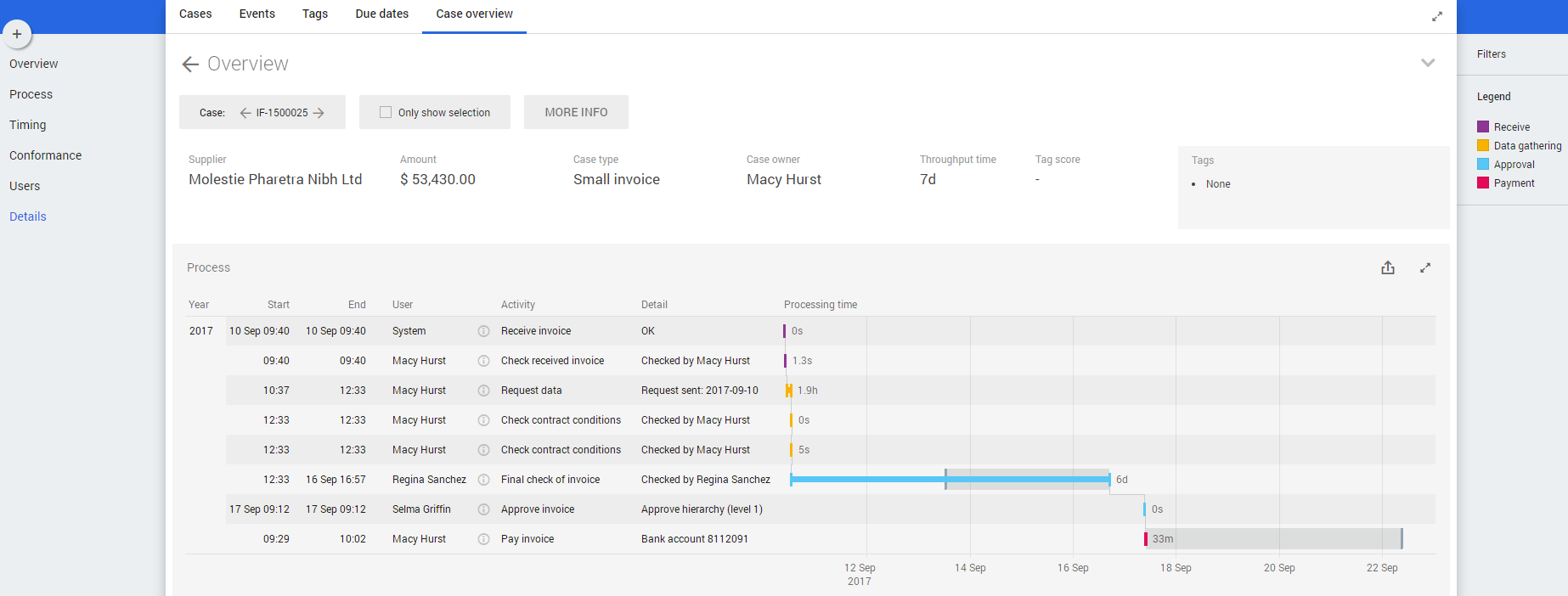Click the Approval legend color swatch

pyautogui.click(x=1483, y=164)
